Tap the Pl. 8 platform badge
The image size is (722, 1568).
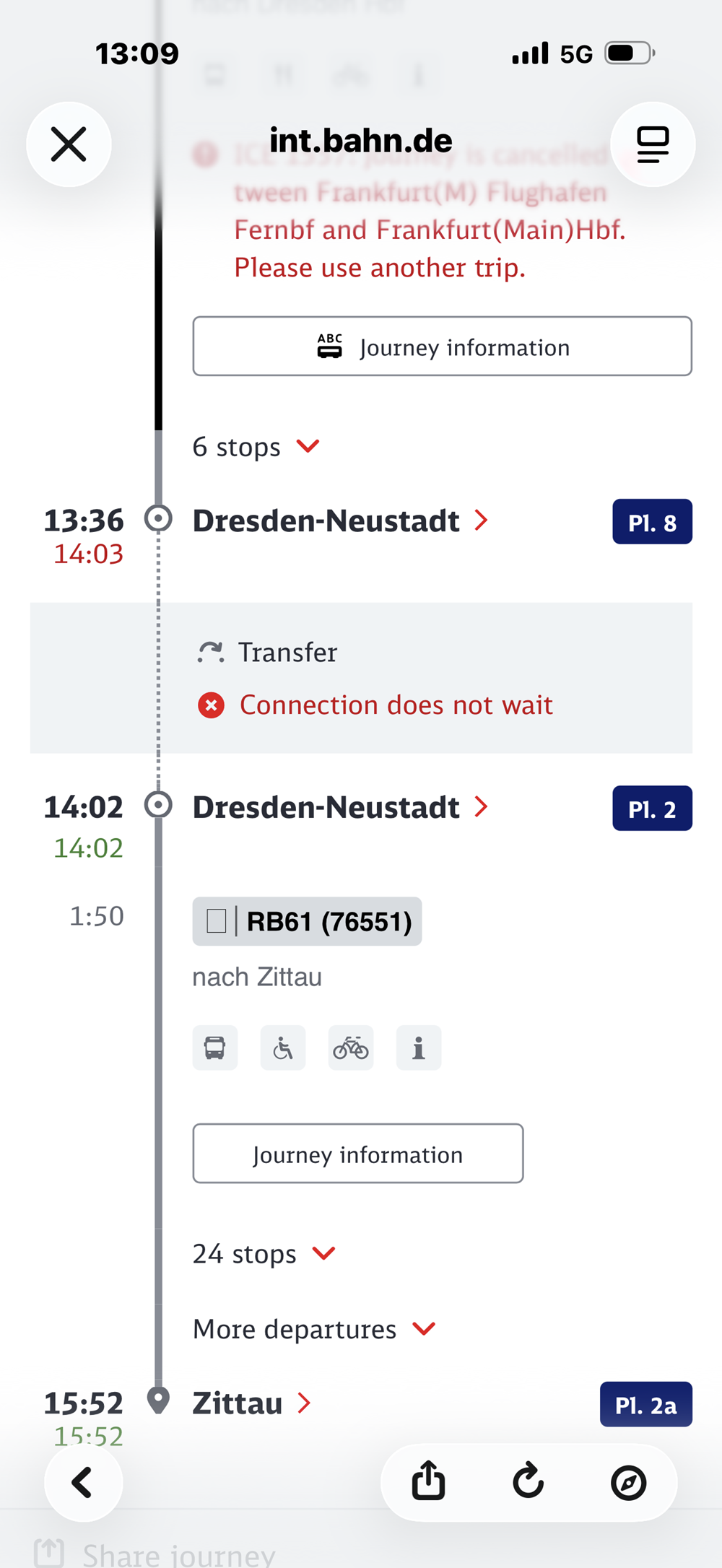(x=652, y=521)
